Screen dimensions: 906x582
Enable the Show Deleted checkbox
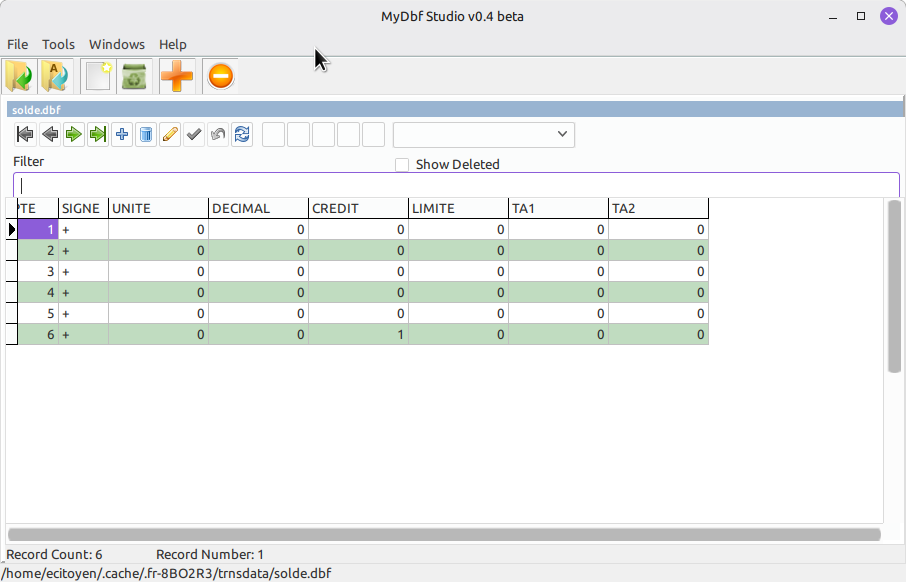[402, 165]
